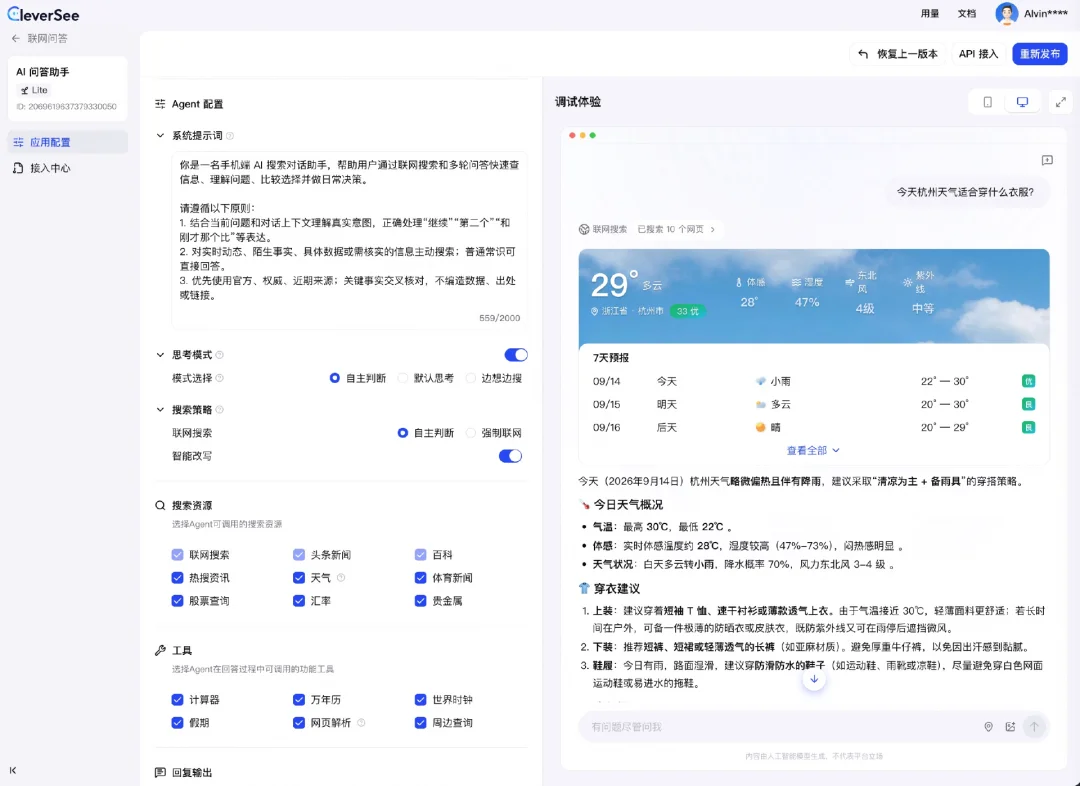Viewport: 1080px width, 786px height.
Task: Uncheck 股票查询 search resource
Action: coord(177,601)
